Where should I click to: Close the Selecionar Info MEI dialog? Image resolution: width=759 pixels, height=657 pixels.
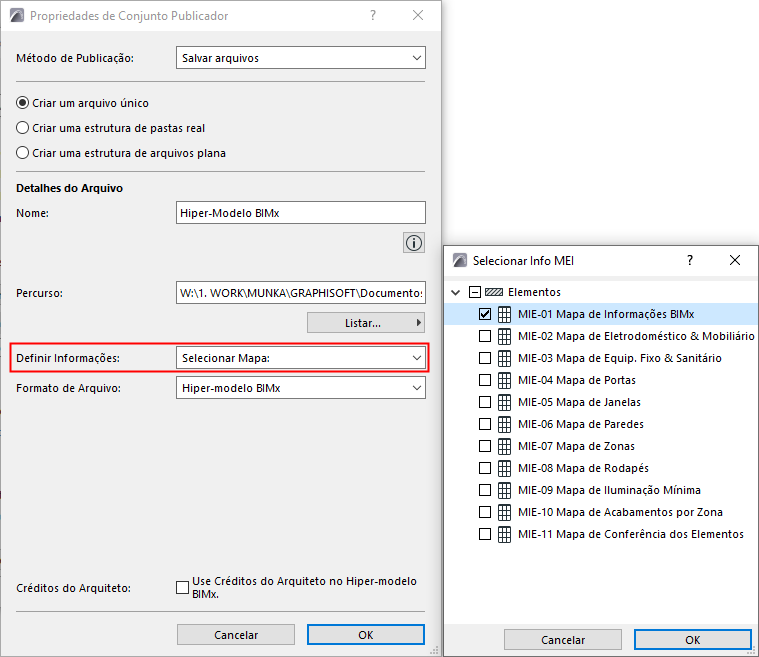coord(735,260)
